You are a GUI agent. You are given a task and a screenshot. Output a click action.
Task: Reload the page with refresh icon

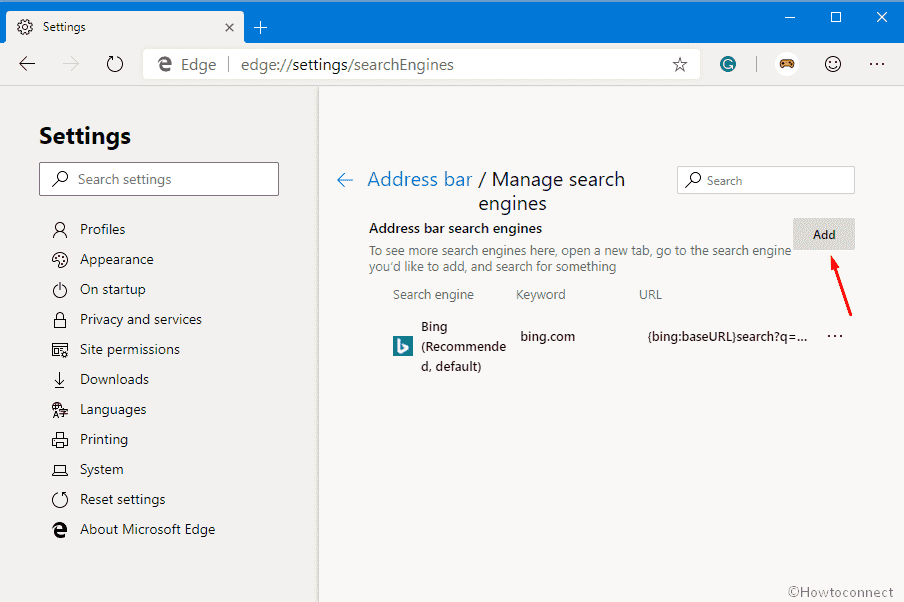(115, 64)
